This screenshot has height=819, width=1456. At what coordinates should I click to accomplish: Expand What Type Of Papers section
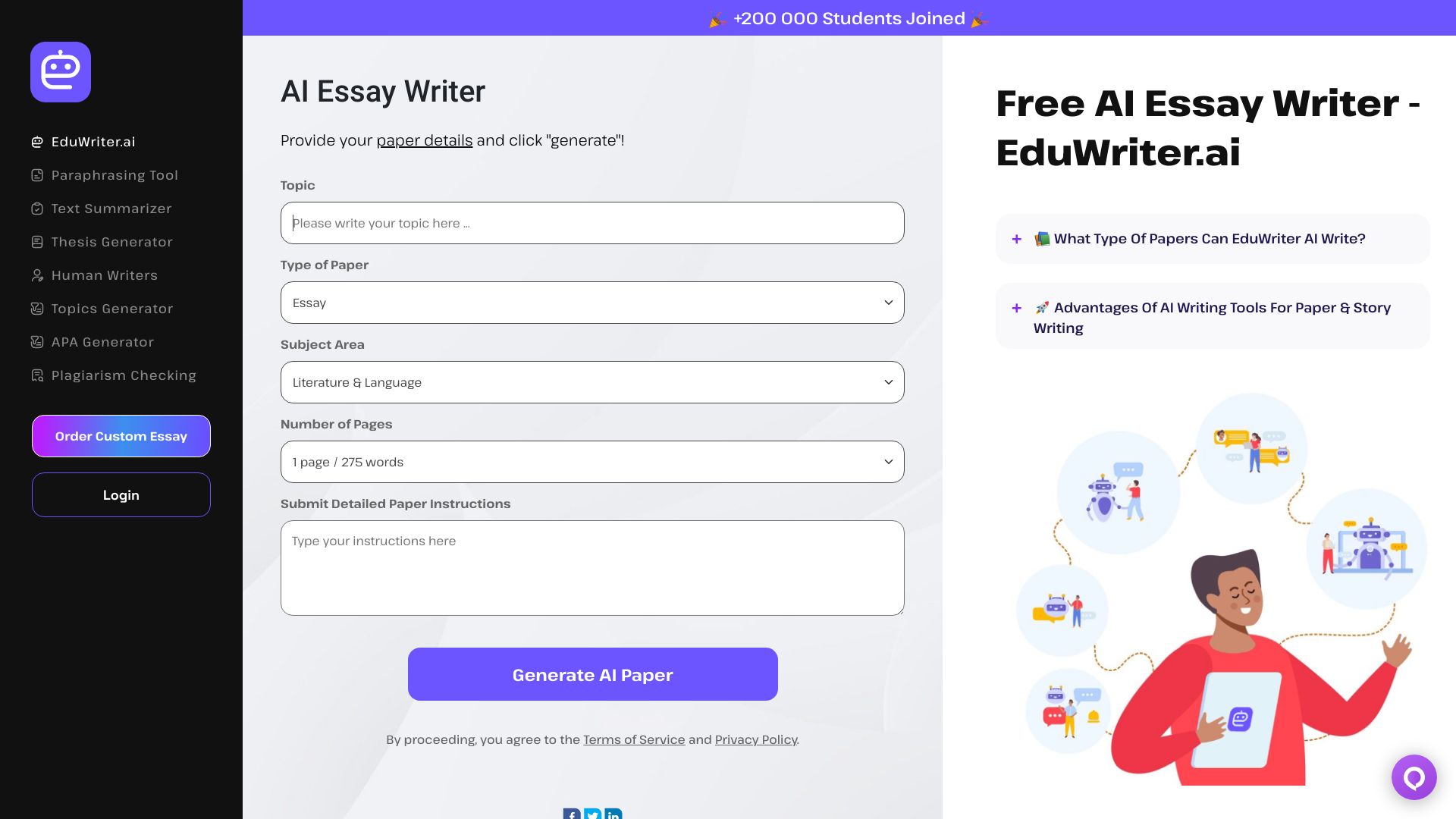pos(1018,238)
